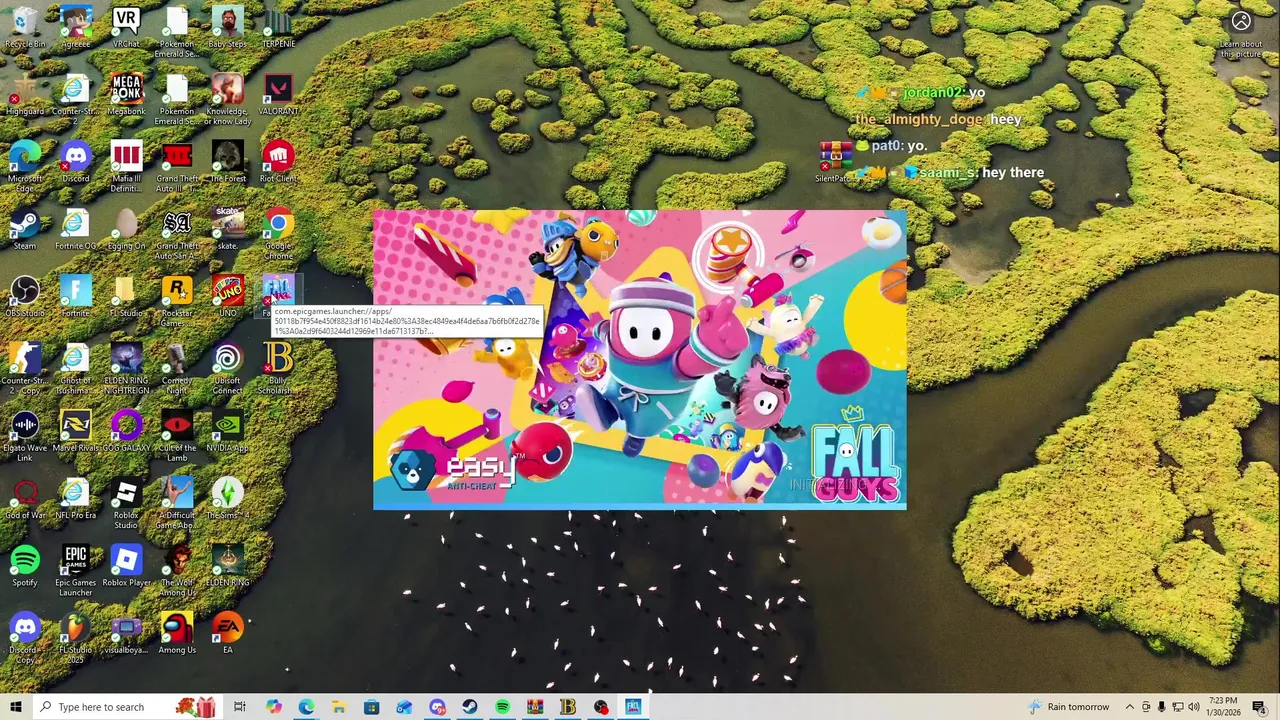
Task: Select the GOG GALAXY desktop shortcut
Action: [x=126, y=431]
